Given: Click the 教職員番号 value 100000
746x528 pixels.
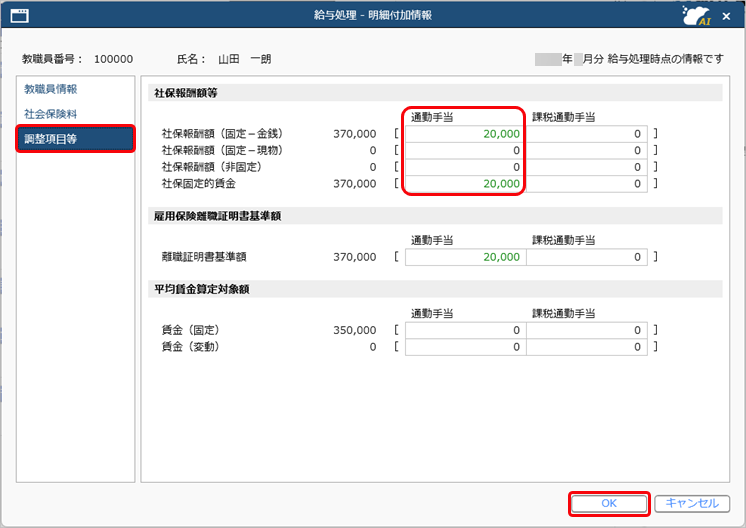Looking at the screenshot, I should [113, 59].
